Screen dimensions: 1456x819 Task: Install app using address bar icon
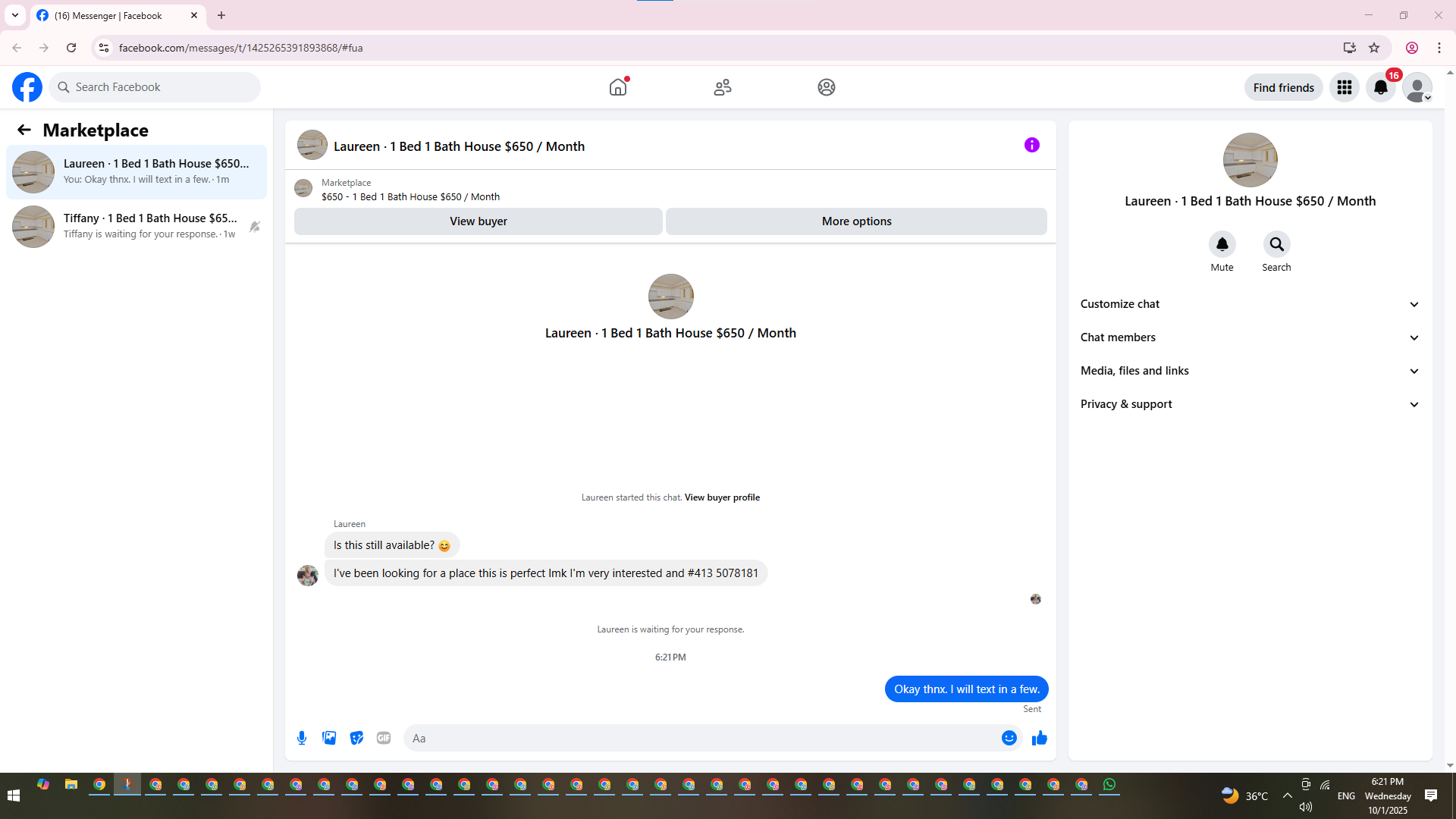1349,48
